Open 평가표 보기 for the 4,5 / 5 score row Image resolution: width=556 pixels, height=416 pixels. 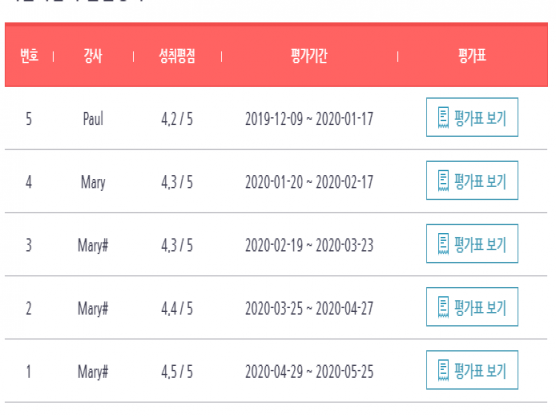point(472,370)
